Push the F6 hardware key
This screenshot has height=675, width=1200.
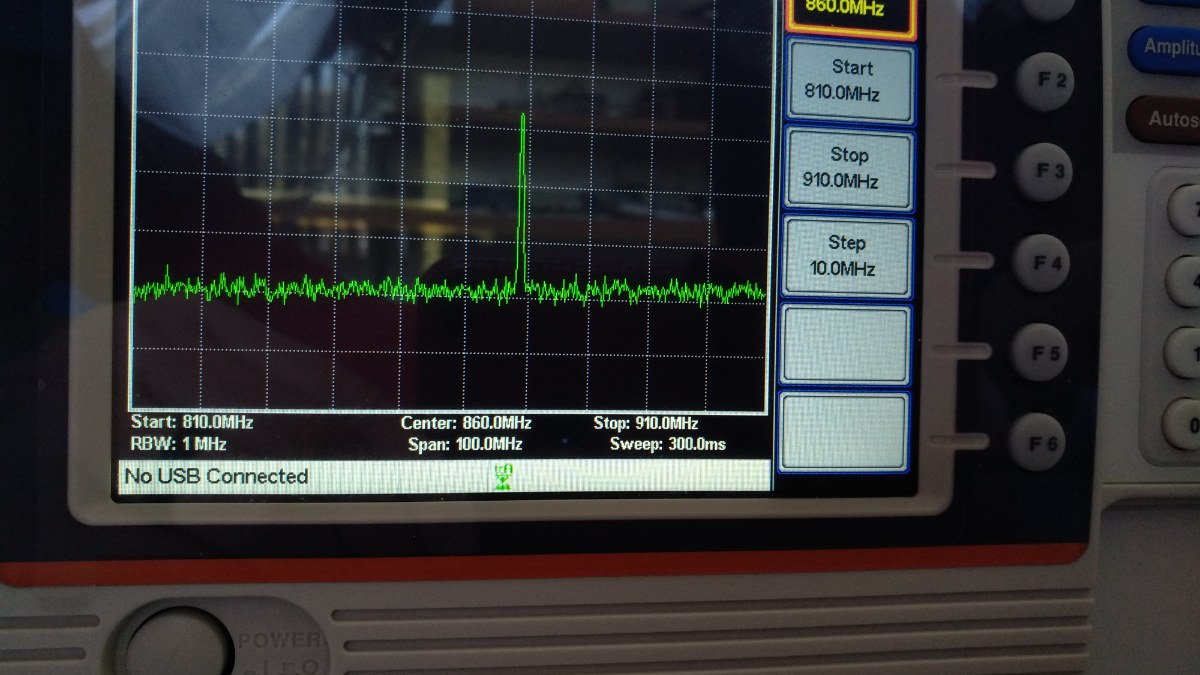click(1037, 442)
